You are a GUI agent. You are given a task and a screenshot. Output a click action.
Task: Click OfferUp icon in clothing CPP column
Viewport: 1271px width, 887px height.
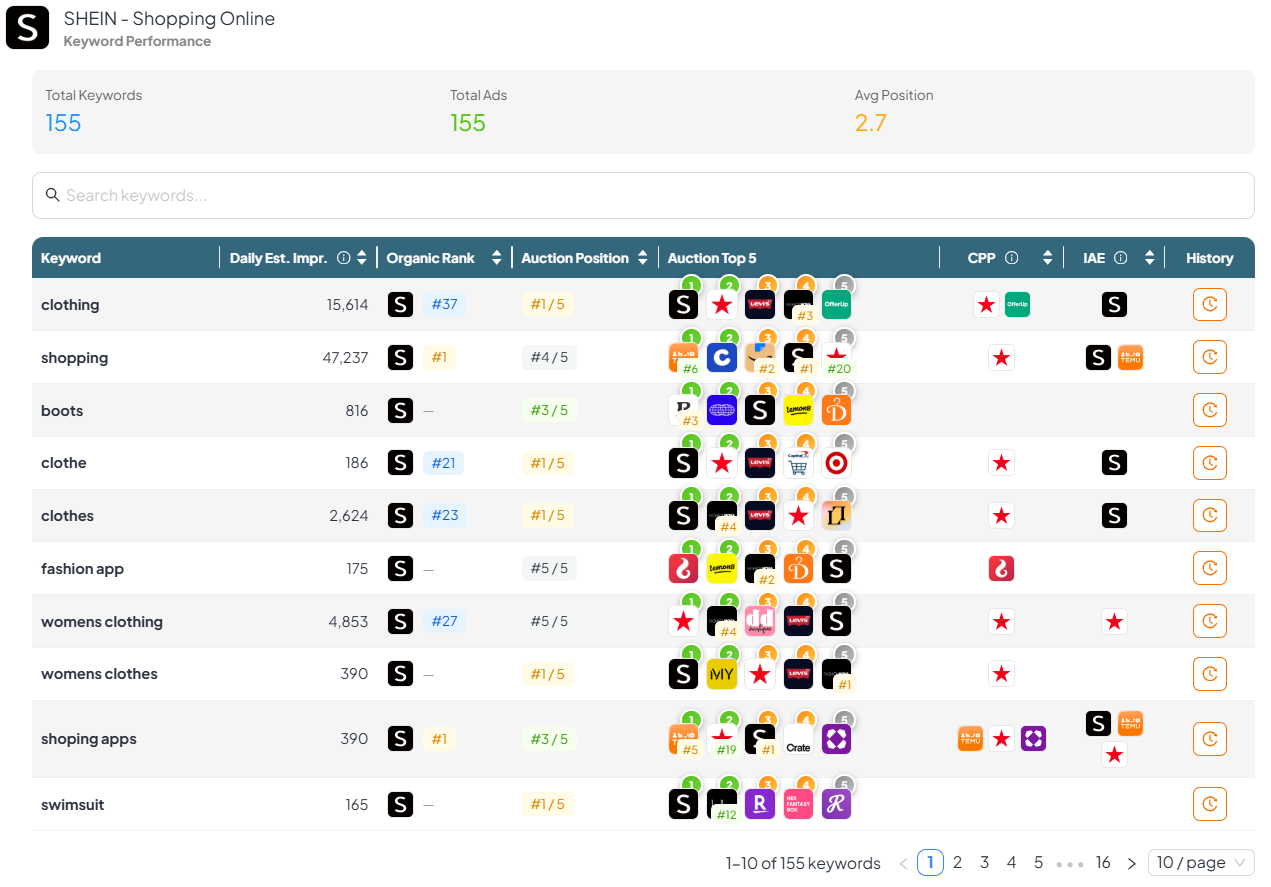pos(1017,304)
